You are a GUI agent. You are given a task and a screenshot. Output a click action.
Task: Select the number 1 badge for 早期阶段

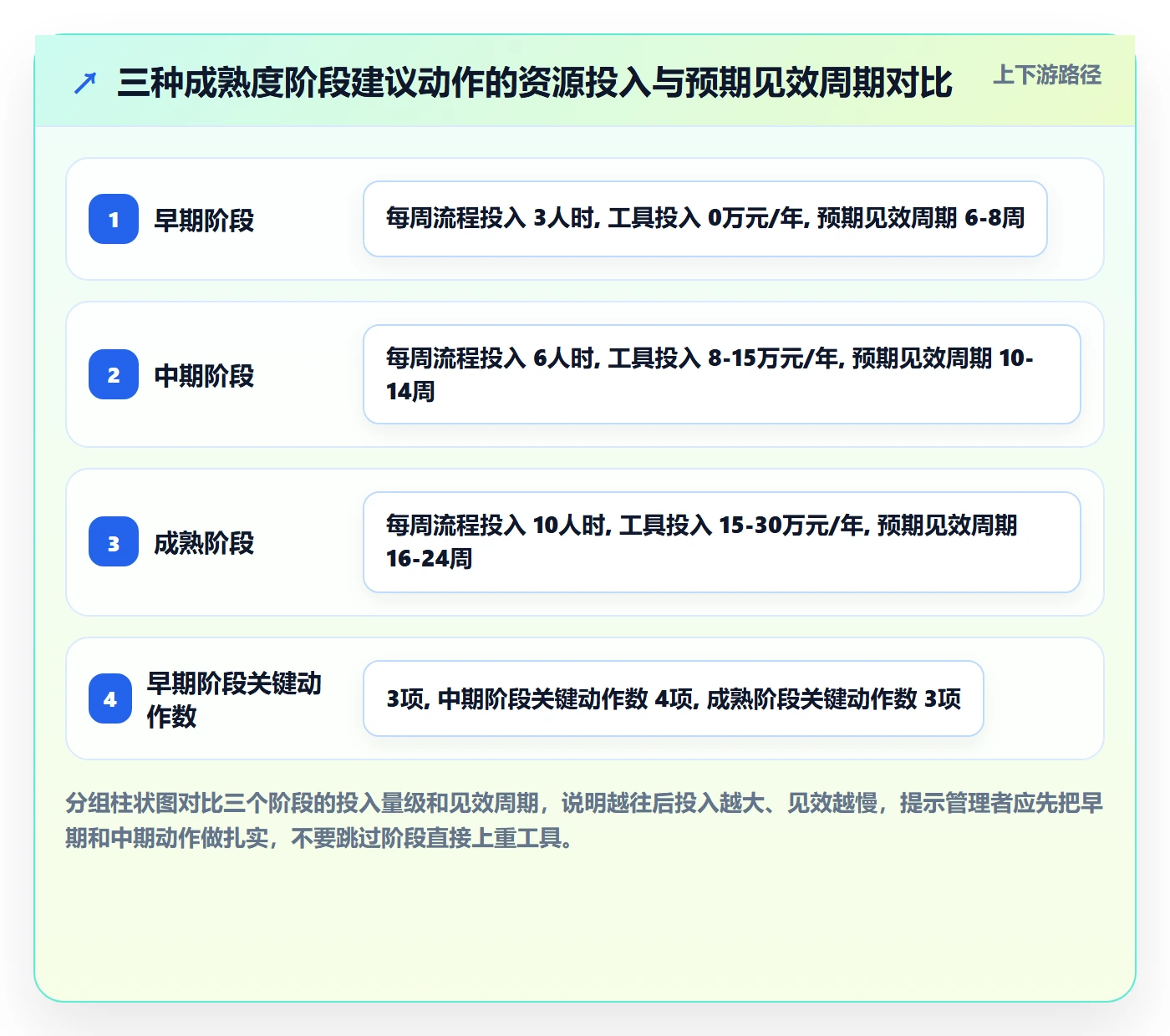(x=114, y=219)
